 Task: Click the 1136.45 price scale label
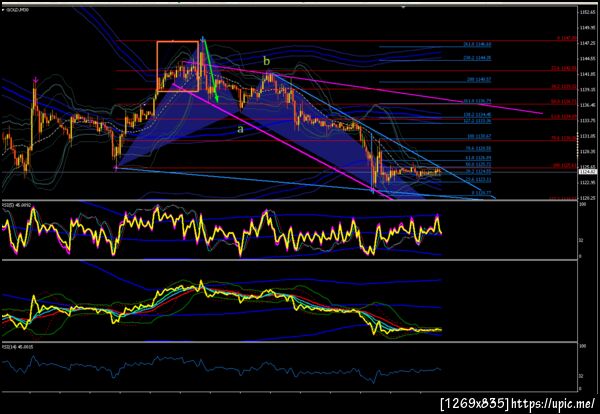[x=586, y=105]
